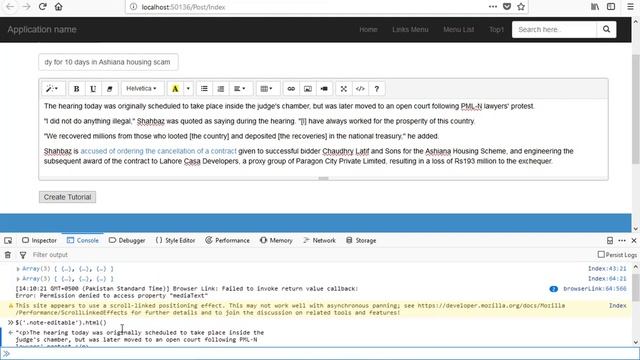Activate the devtools element picker icon
The width and height of the screenshot is (640, 360).
click(x=8, y=240)
